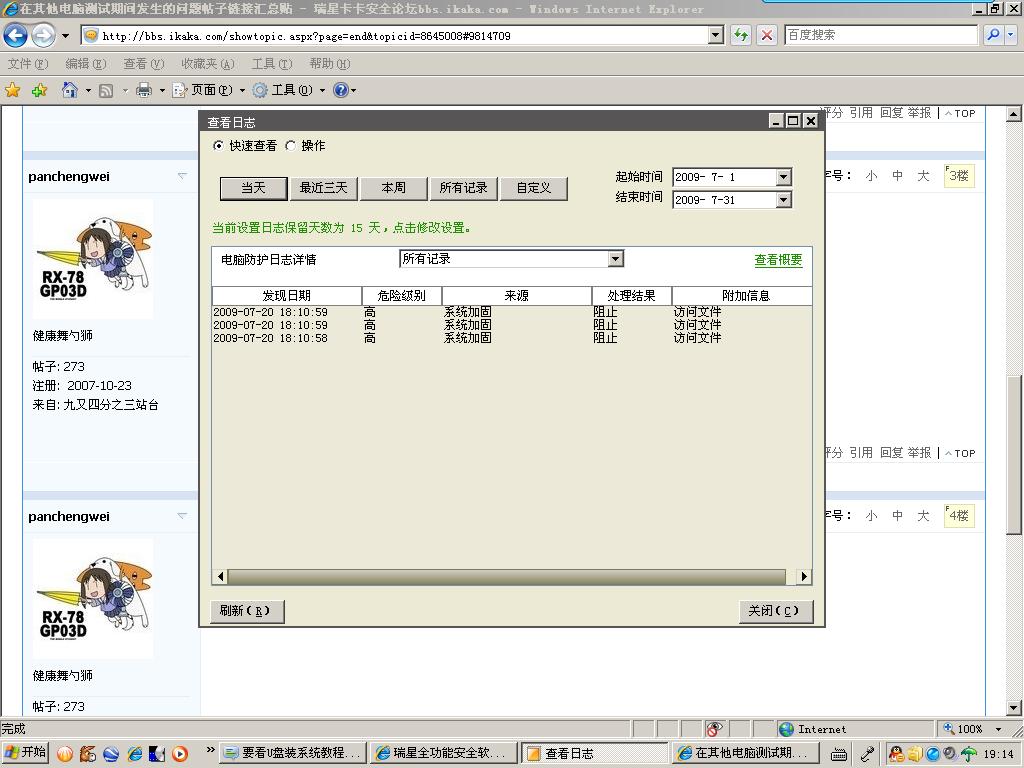The height and width of the screenshot is (768, 1024).
Task: Expand the 结束时间 date dropdown
Action: pos(784,200)
